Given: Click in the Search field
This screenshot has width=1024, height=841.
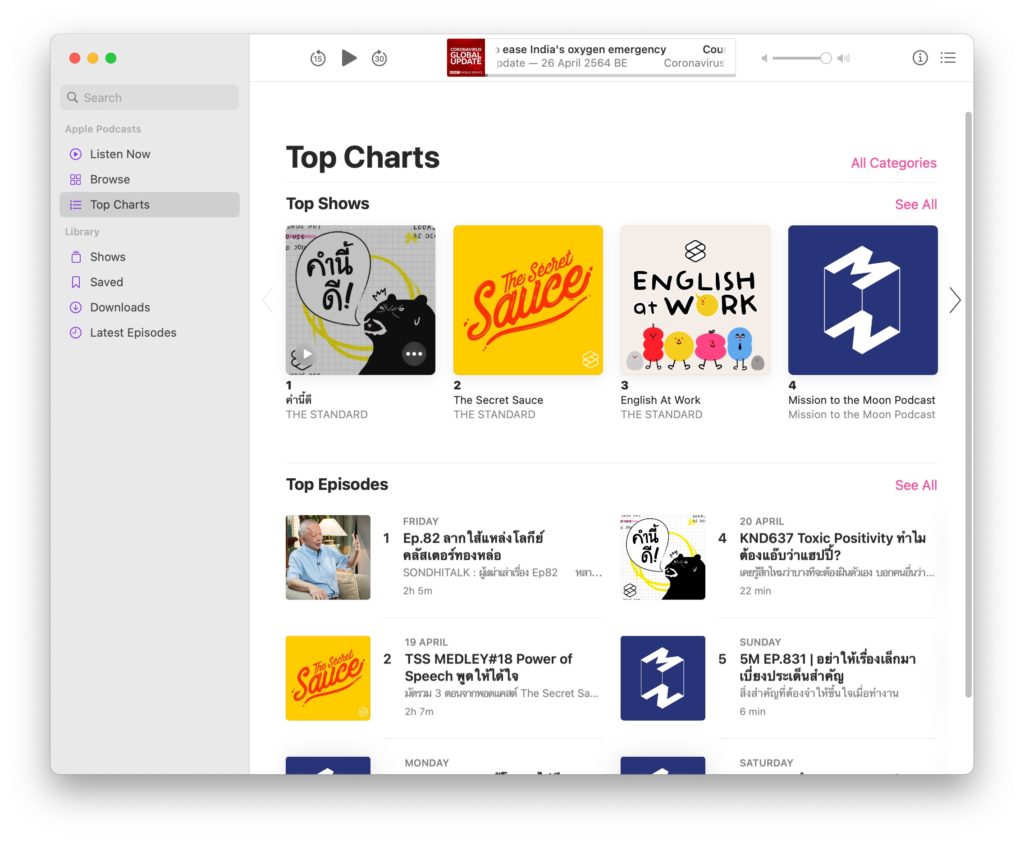Looking at the screenshot, I should [x=150, y=98].
